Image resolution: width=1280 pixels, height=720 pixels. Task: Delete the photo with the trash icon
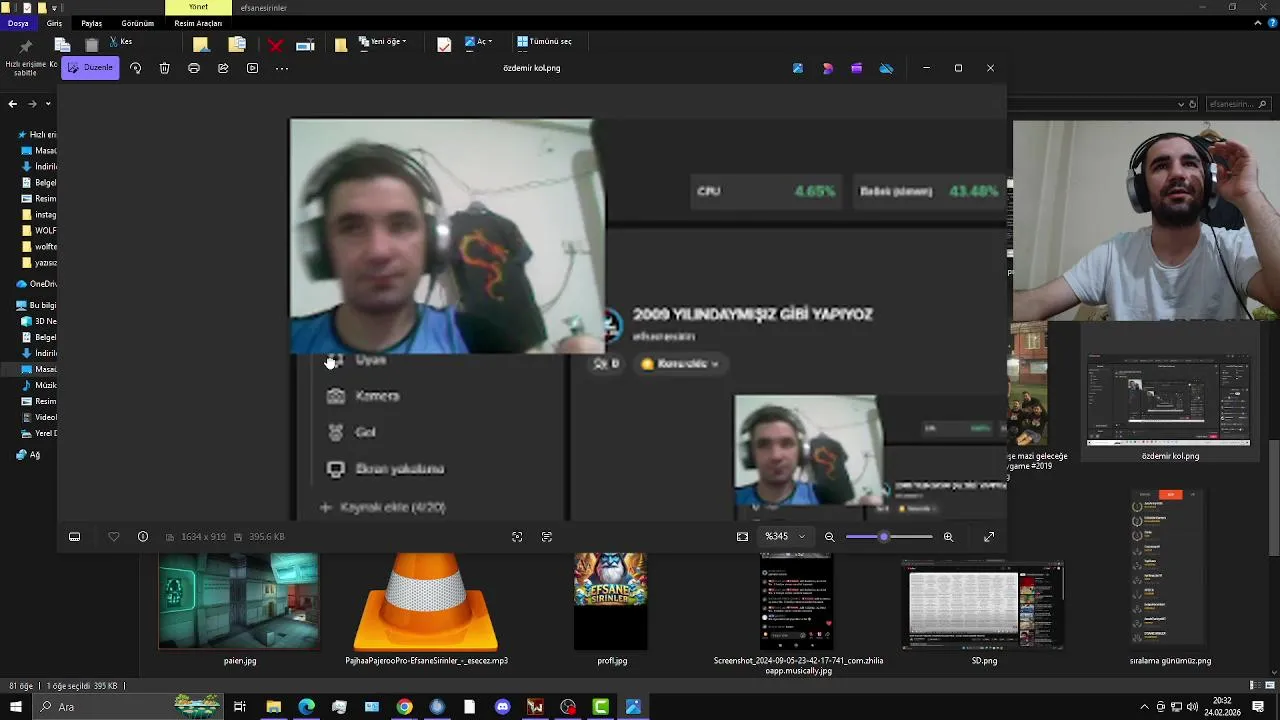click(x=165, y=68)
